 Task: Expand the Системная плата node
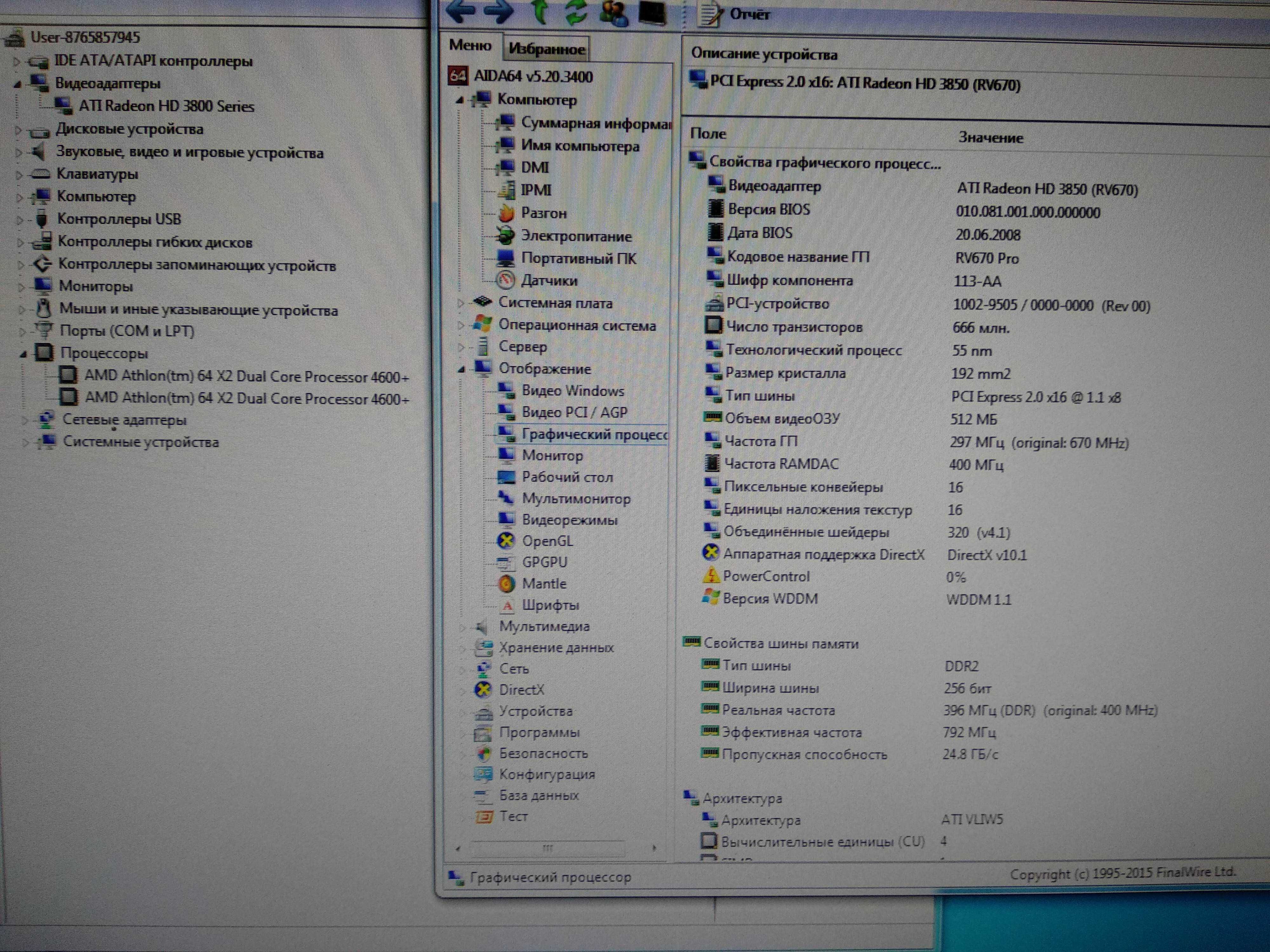coord(461,302)
